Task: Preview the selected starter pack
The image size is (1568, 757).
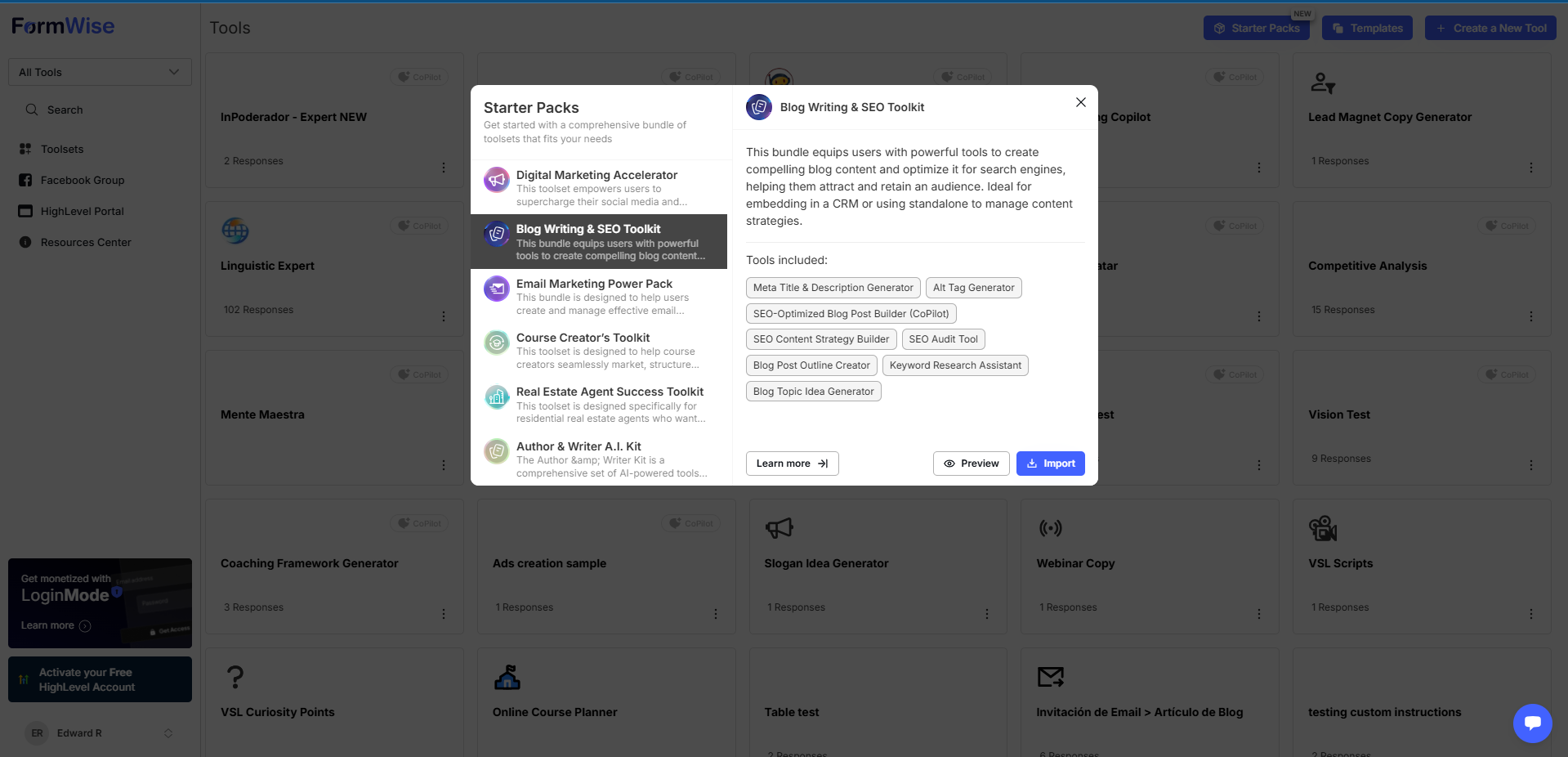Action: 971,464
